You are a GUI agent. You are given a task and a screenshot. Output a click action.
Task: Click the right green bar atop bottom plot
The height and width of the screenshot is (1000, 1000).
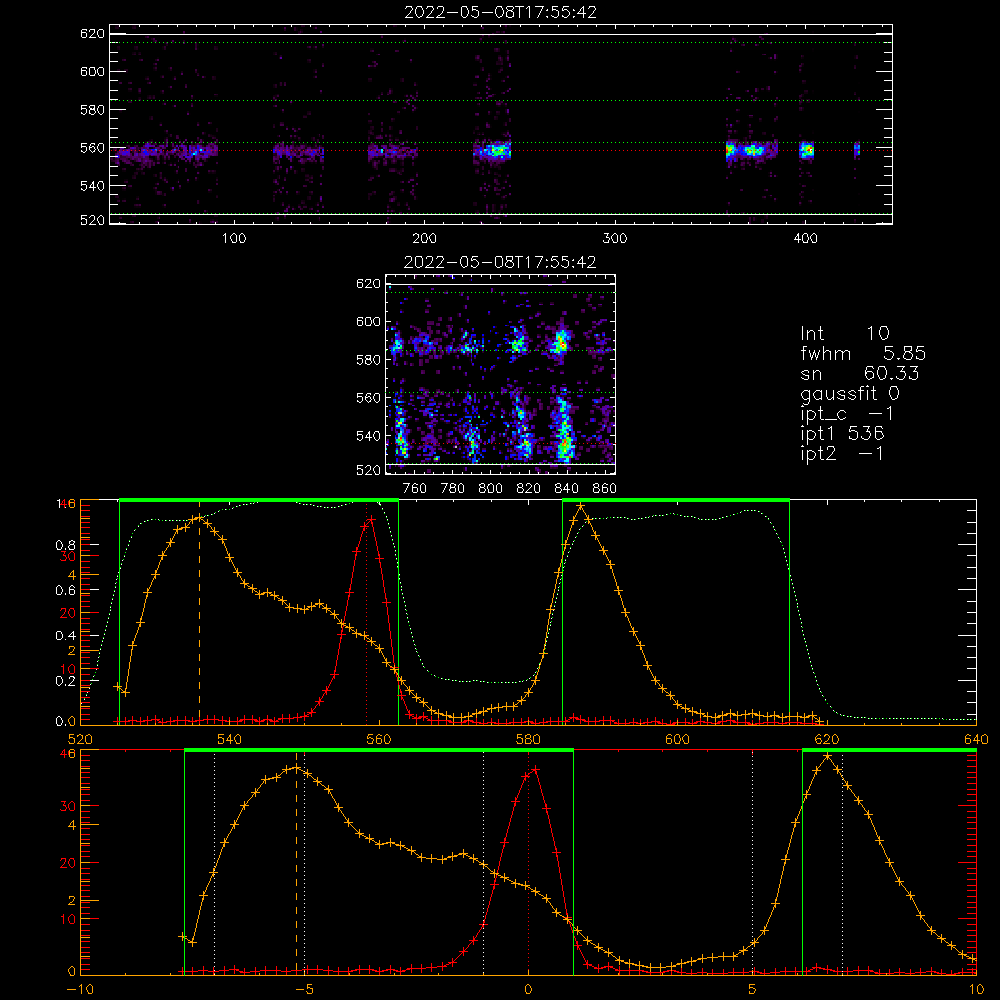coord(889,751)
